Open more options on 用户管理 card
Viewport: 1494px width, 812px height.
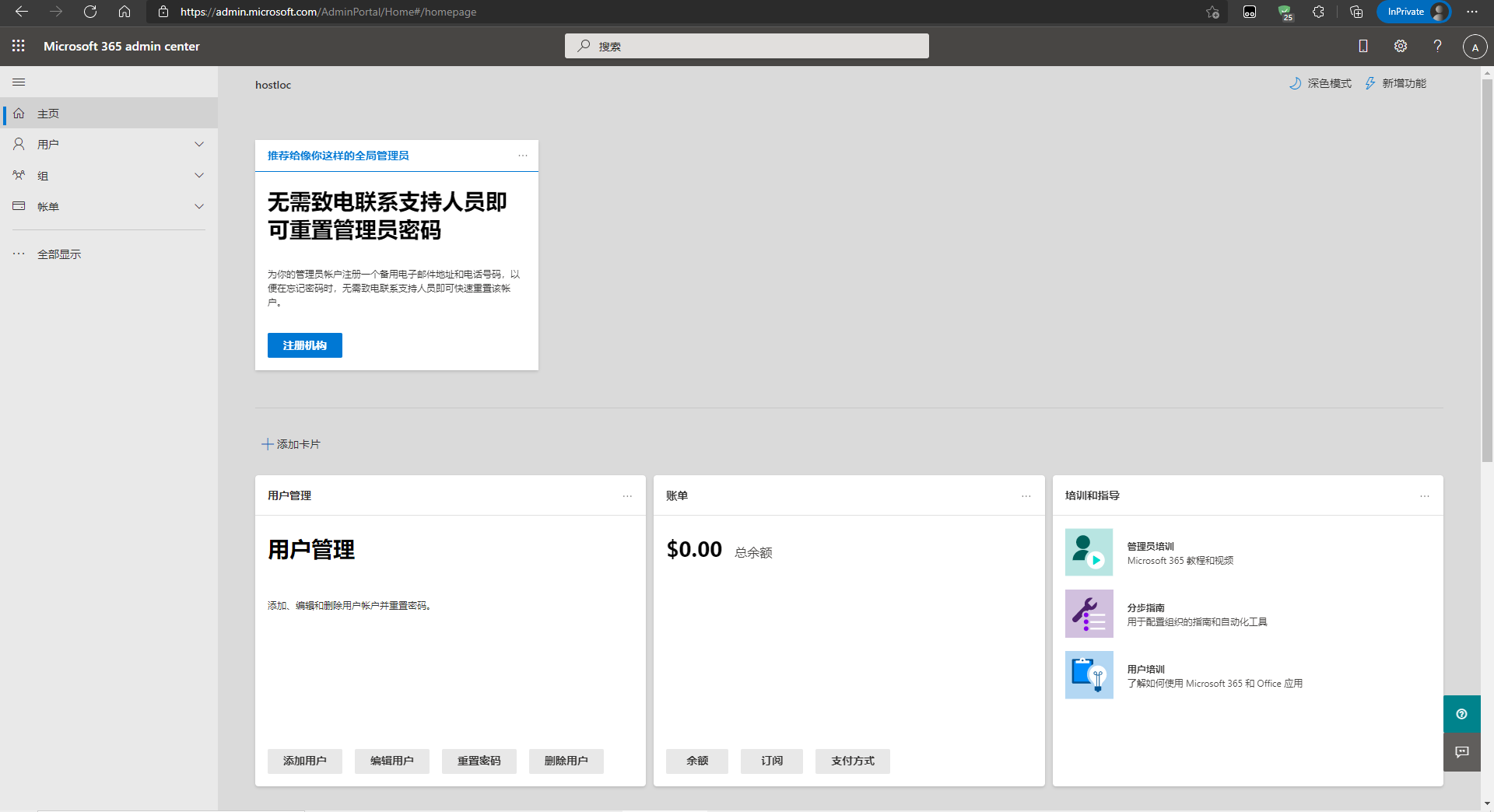(627, 496)
